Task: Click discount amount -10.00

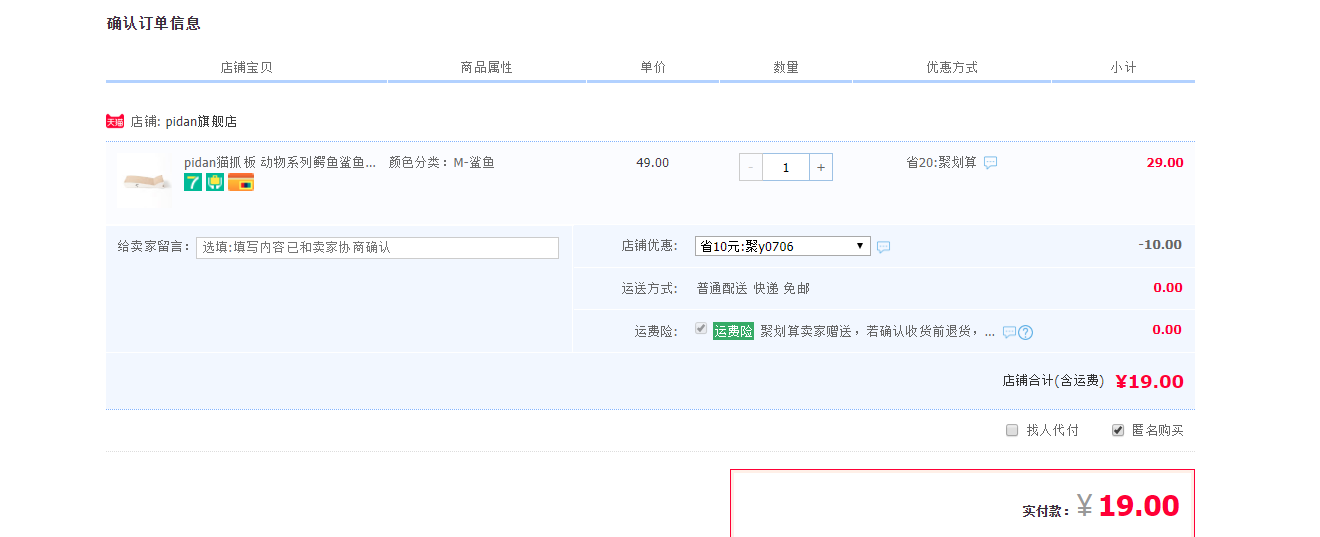Action: [1160, 244]
